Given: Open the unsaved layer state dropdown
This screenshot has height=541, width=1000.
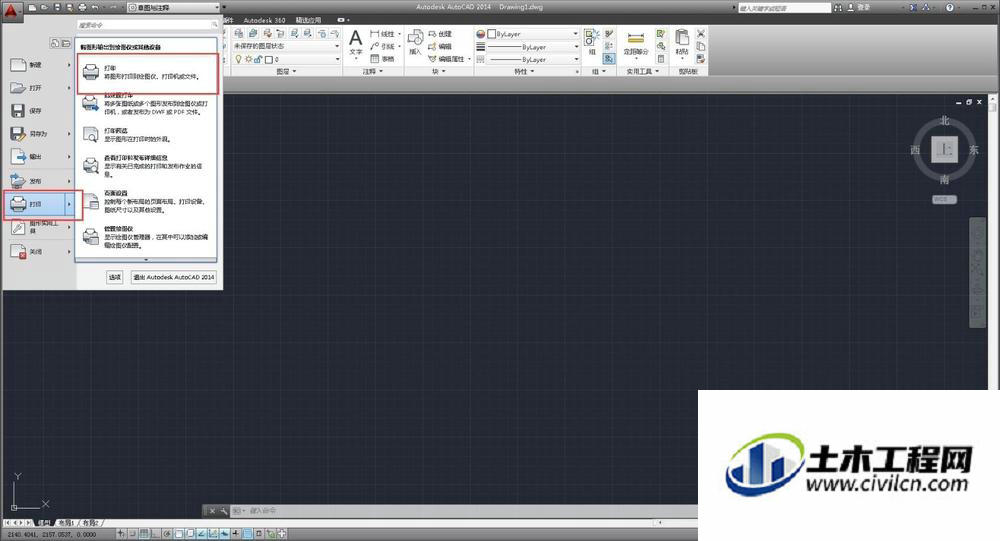Looking at the screenshot, I should 286,47.
